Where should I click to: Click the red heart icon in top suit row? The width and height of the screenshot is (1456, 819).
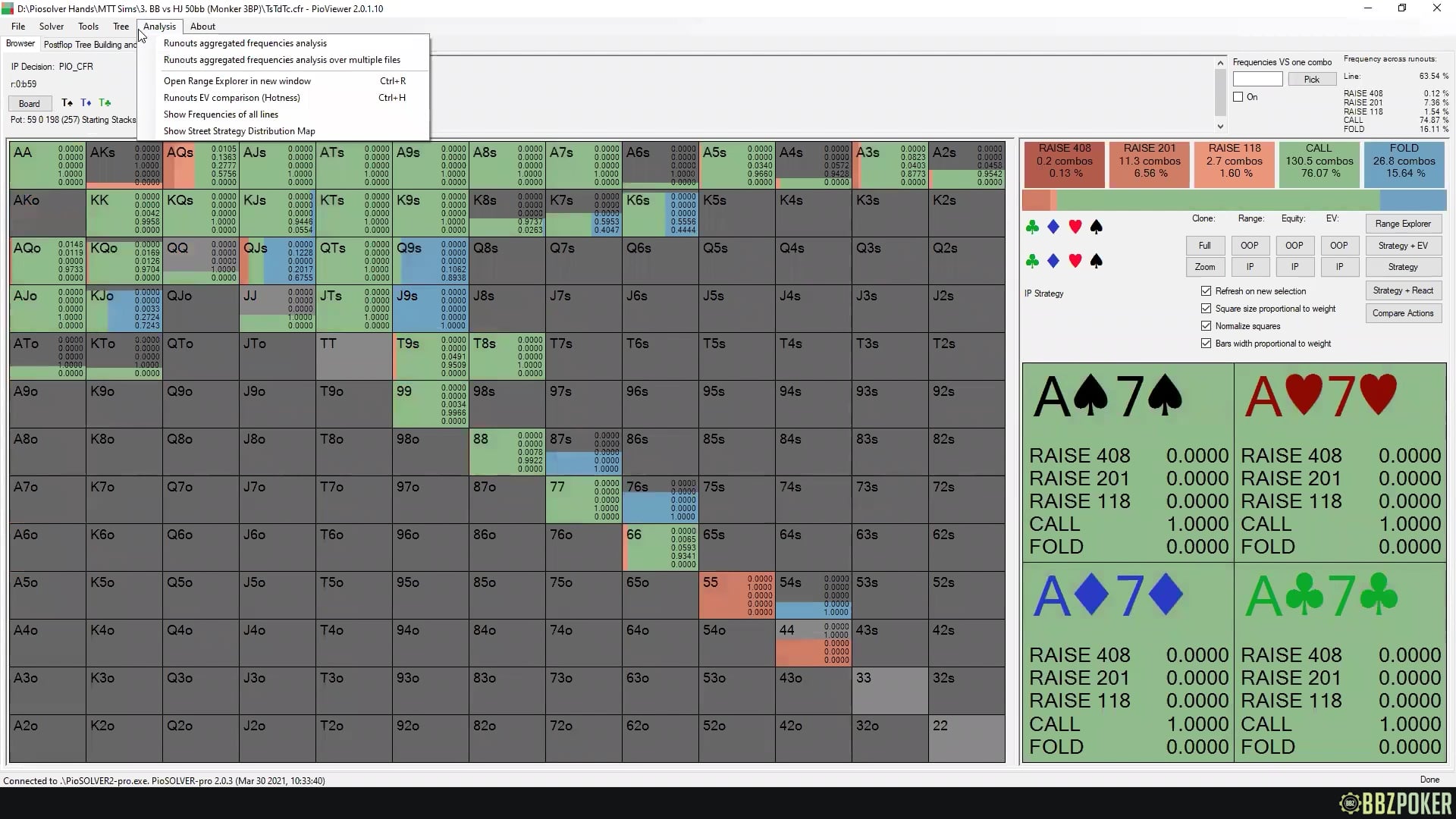(x=1075, y=227)
